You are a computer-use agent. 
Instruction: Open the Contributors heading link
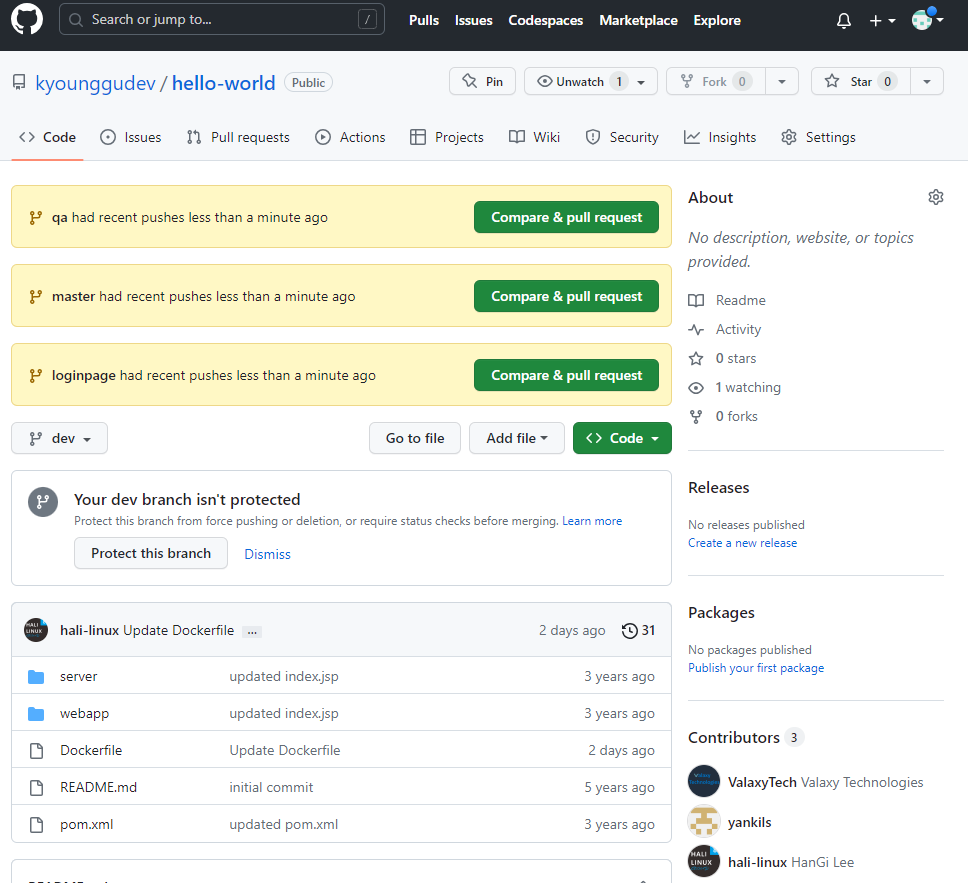pos(746,738)
